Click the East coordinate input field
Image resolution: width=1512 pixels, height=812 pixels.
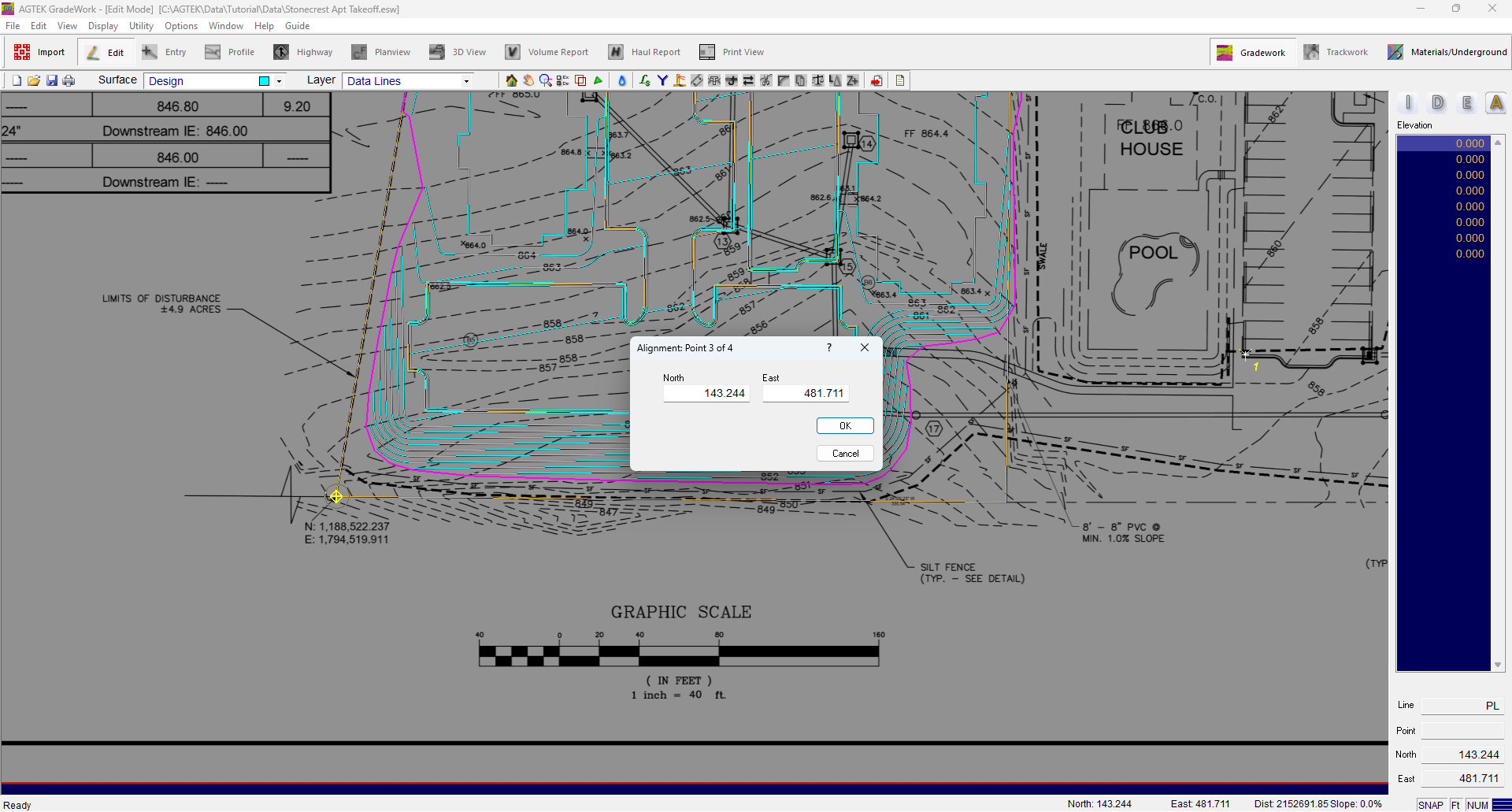805,393
